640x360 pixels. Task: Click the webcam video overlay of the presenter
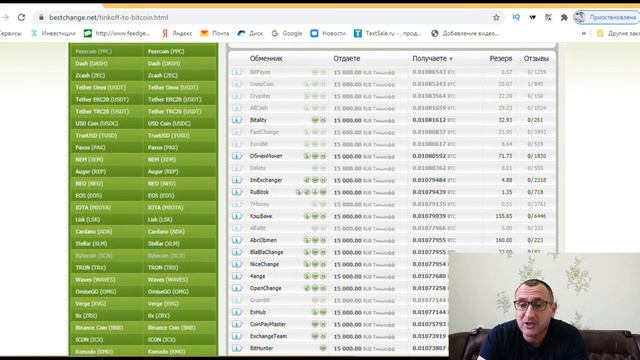click(544, 306)
